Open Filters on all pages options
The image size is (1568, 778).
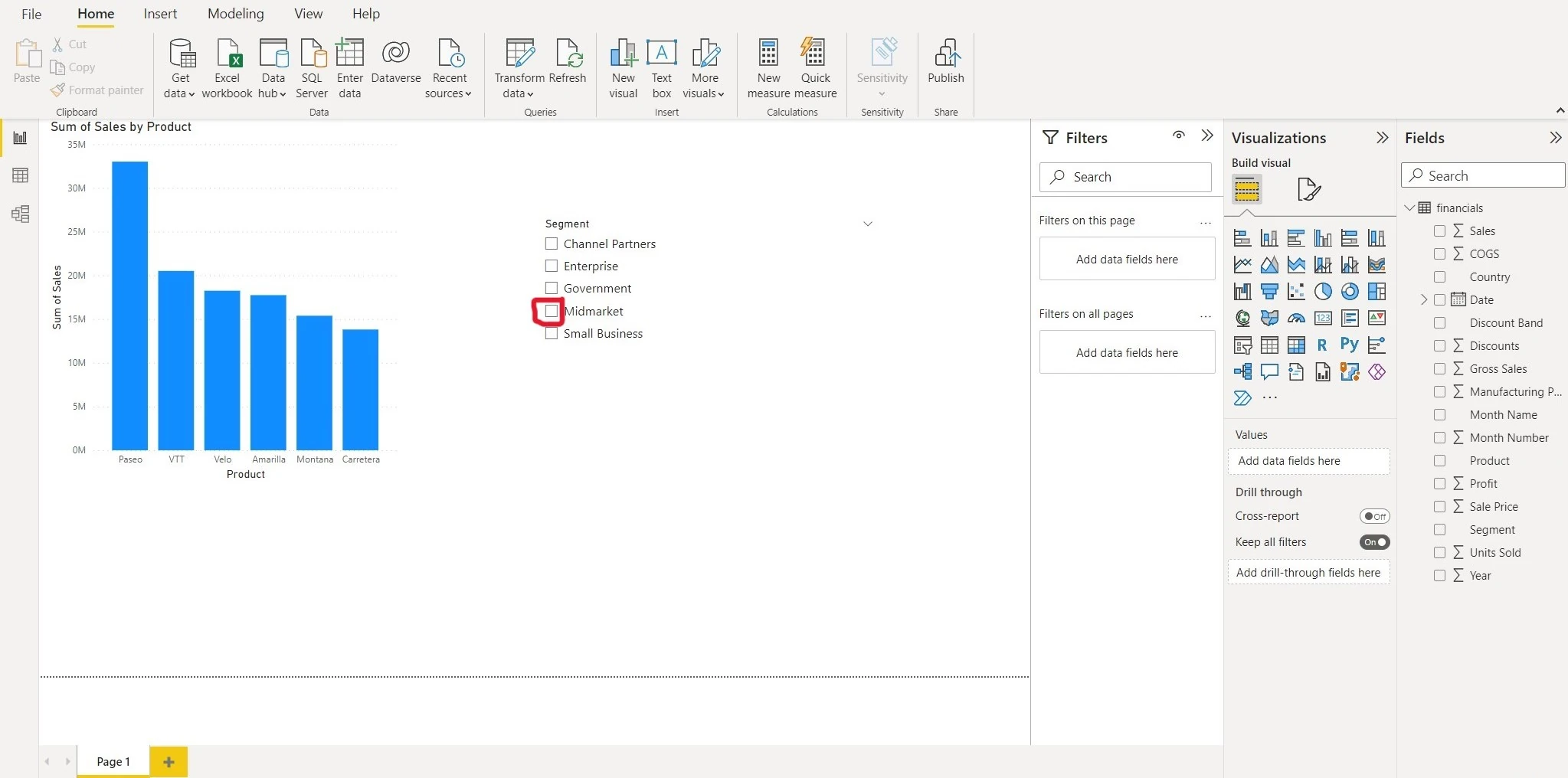point(1206,315)
